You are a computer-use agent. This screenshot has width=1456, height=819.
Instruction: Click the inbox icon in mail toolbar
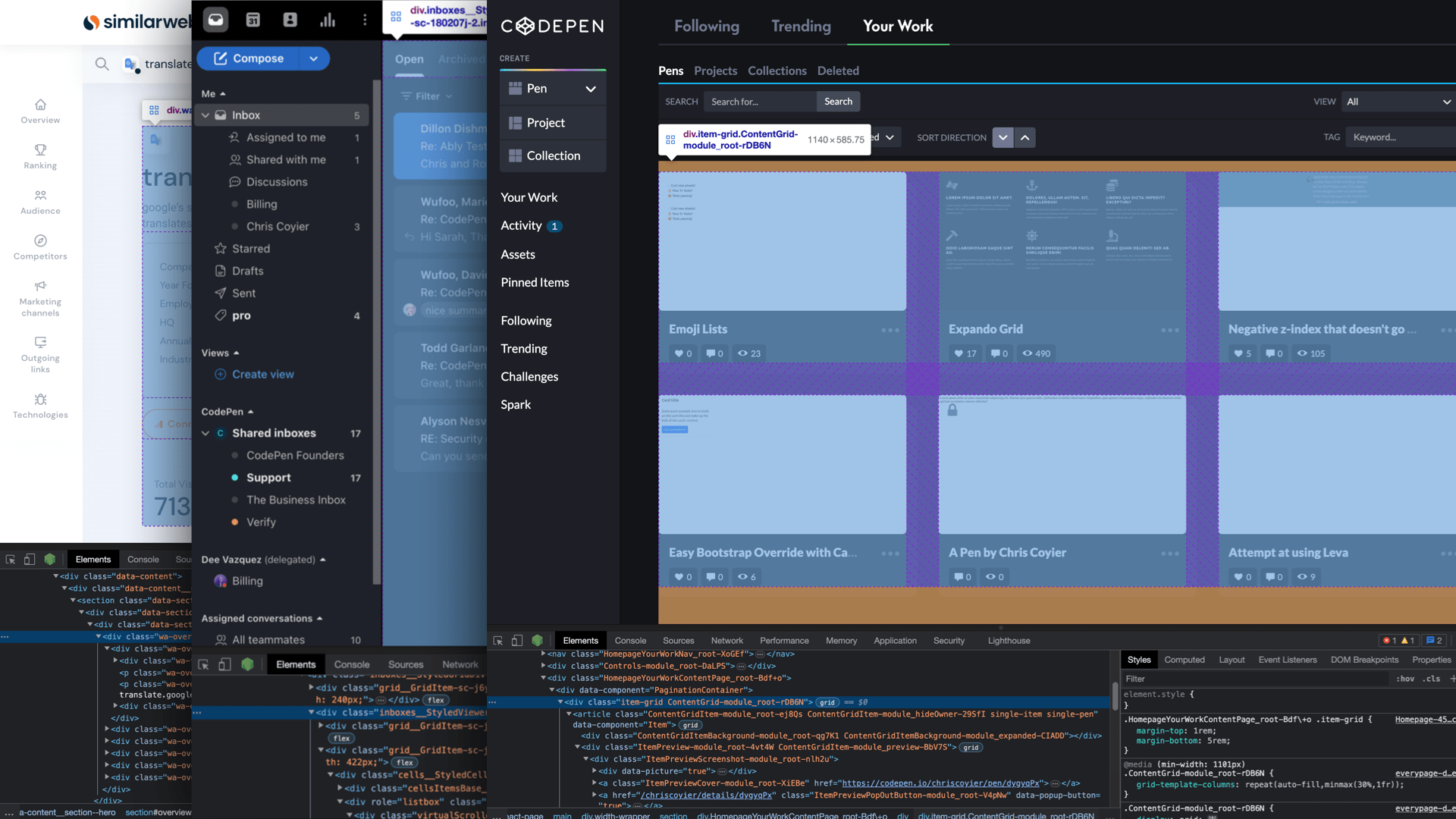click(216, 20)
